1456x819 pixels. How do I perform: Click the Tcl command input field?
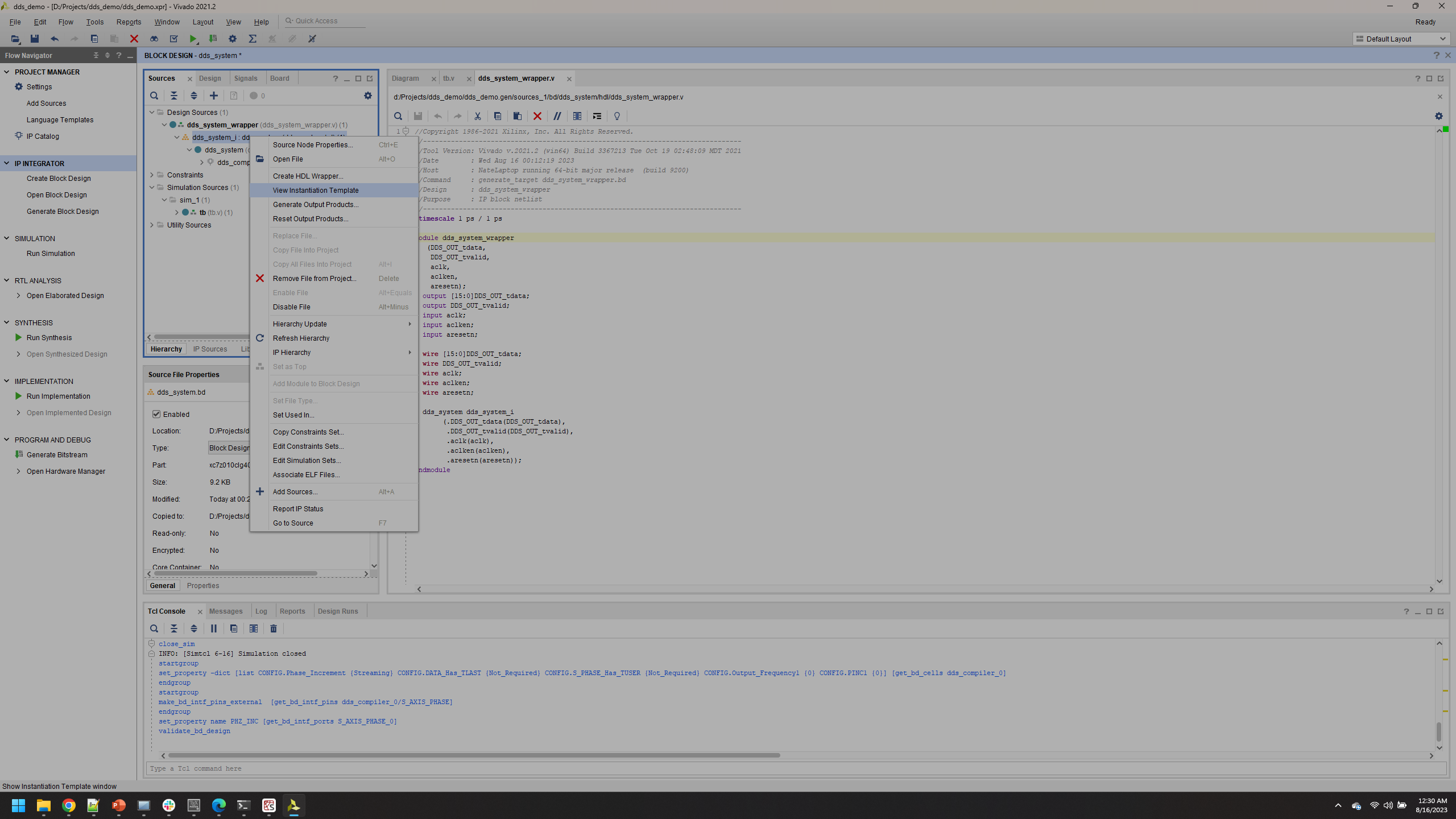tap(796, 769)
